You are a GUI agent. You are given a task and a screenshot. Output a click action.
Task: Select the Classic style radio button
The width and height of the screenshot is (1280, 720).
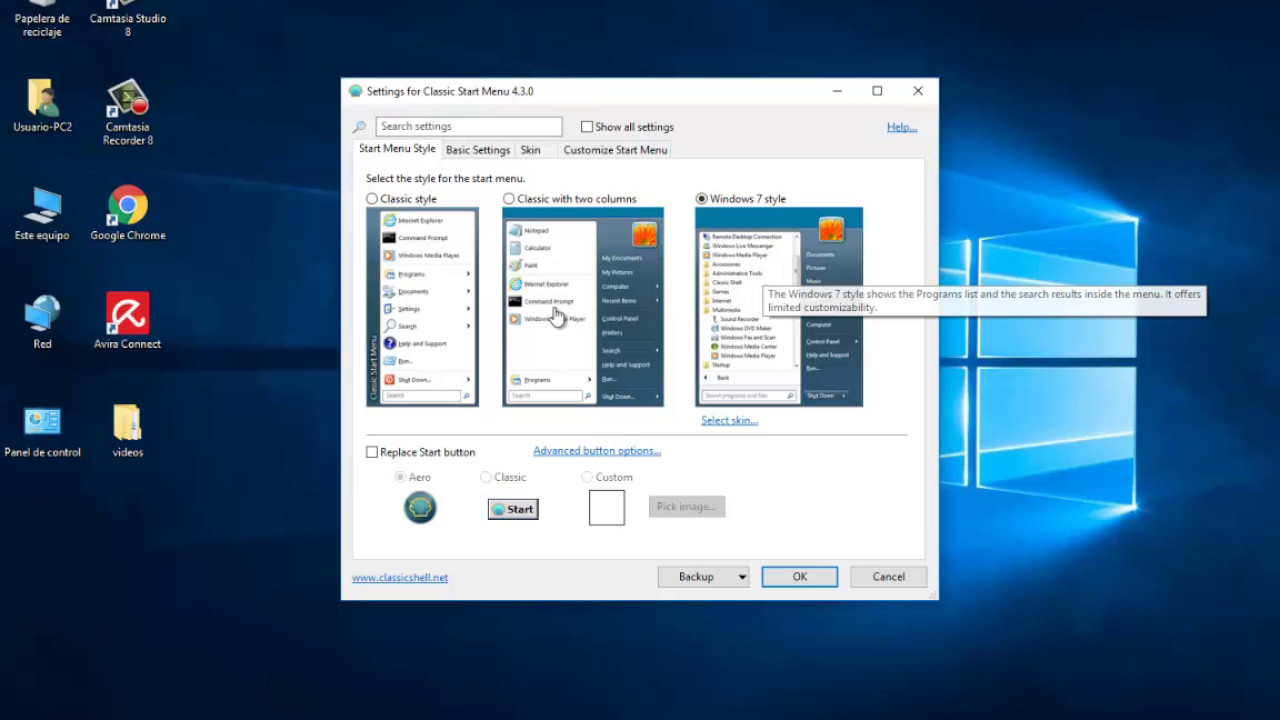(x=372, y=199)
